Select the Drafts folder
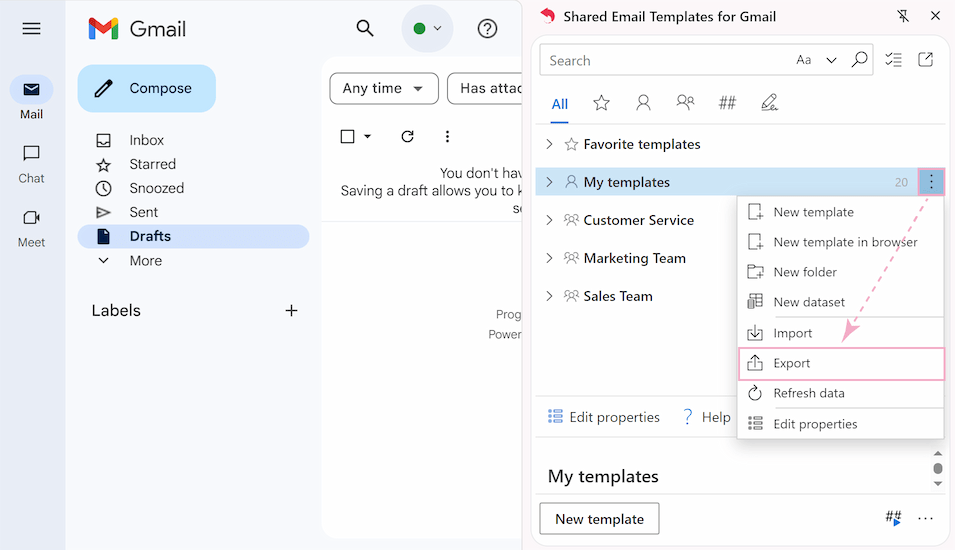The width and height of the screenshot is (955, 550). [x=193, y=236]
